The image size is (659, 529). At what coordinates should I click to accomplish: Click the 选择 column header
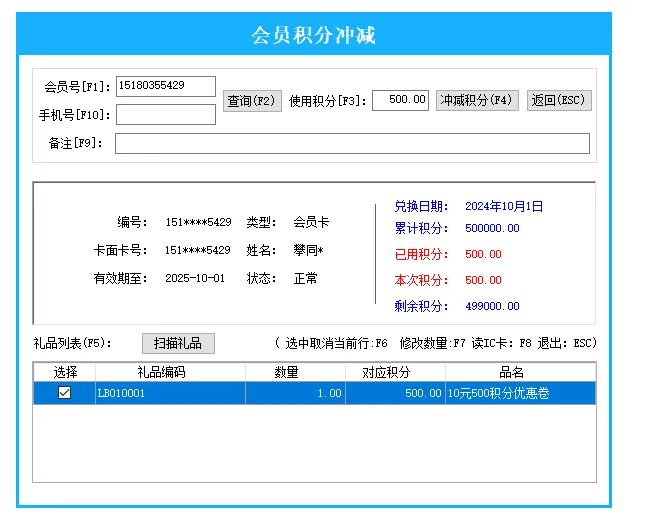coord(65,372)
